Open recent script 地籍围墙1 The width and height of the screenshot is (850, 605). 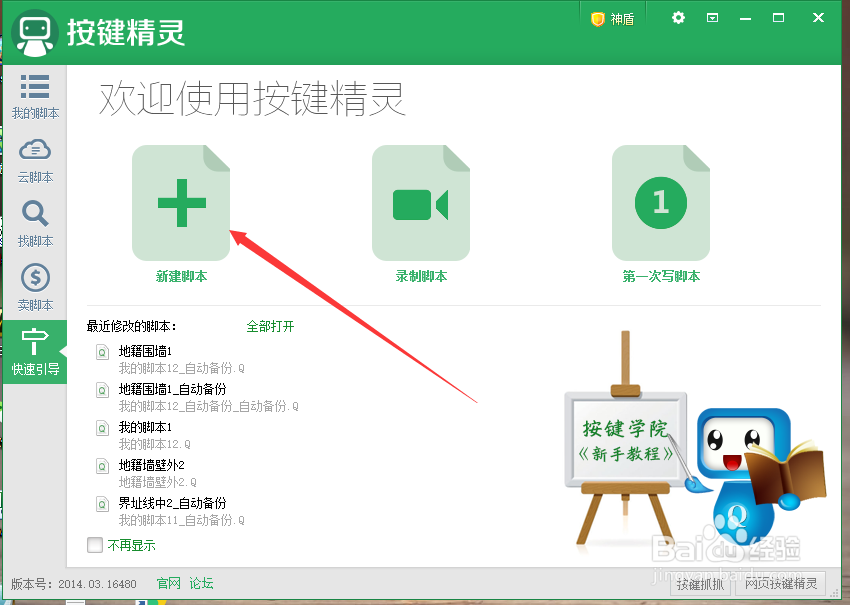click(x=145, y=351)
